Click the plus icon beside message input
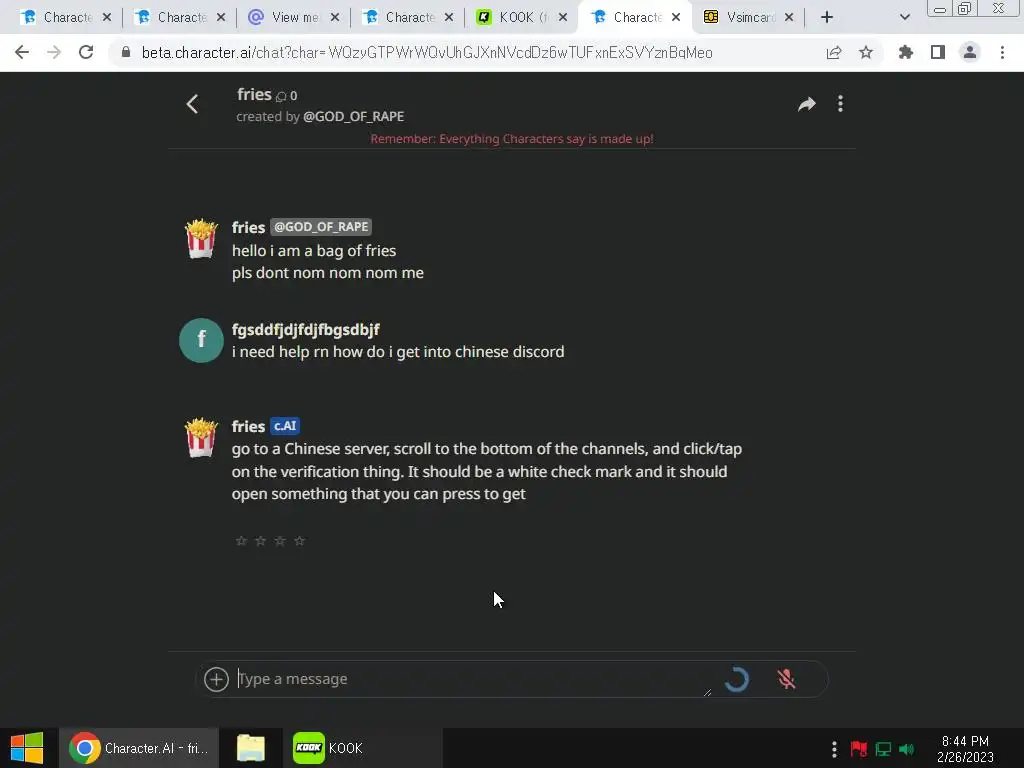1024x768 pixels. coord(216,679)
